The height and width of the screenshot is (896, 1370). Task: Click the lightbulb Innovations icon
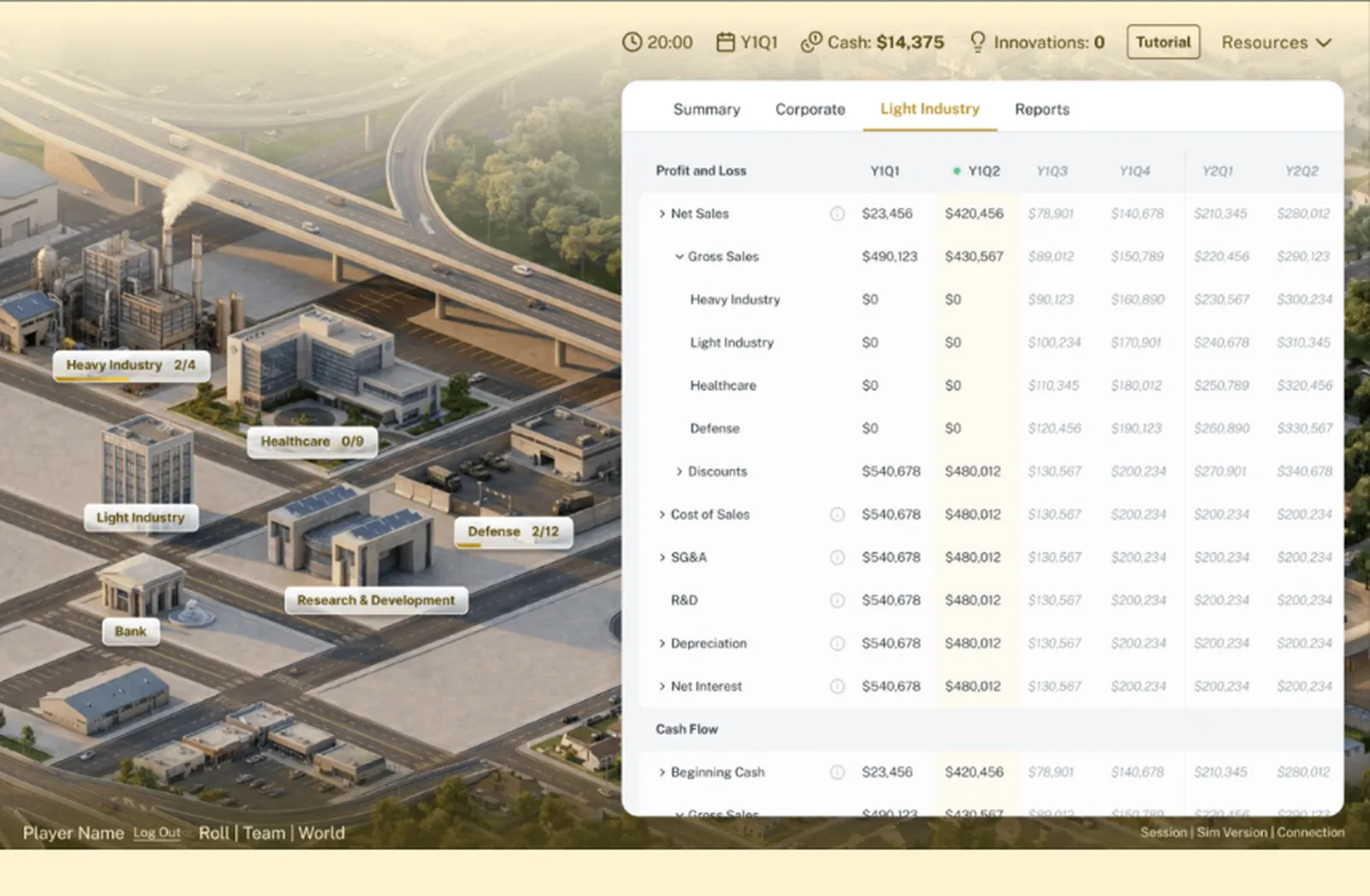click(x=977, y=42)
